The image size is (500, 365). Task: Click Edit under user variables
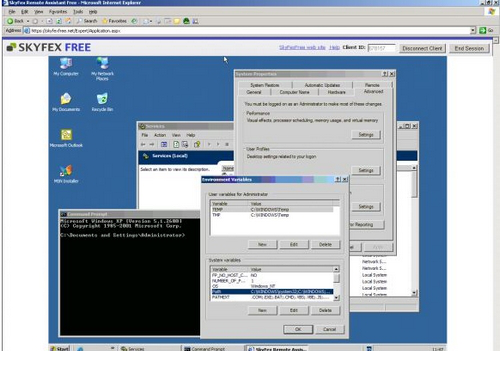pyautogui.click(x=294, y=244)
